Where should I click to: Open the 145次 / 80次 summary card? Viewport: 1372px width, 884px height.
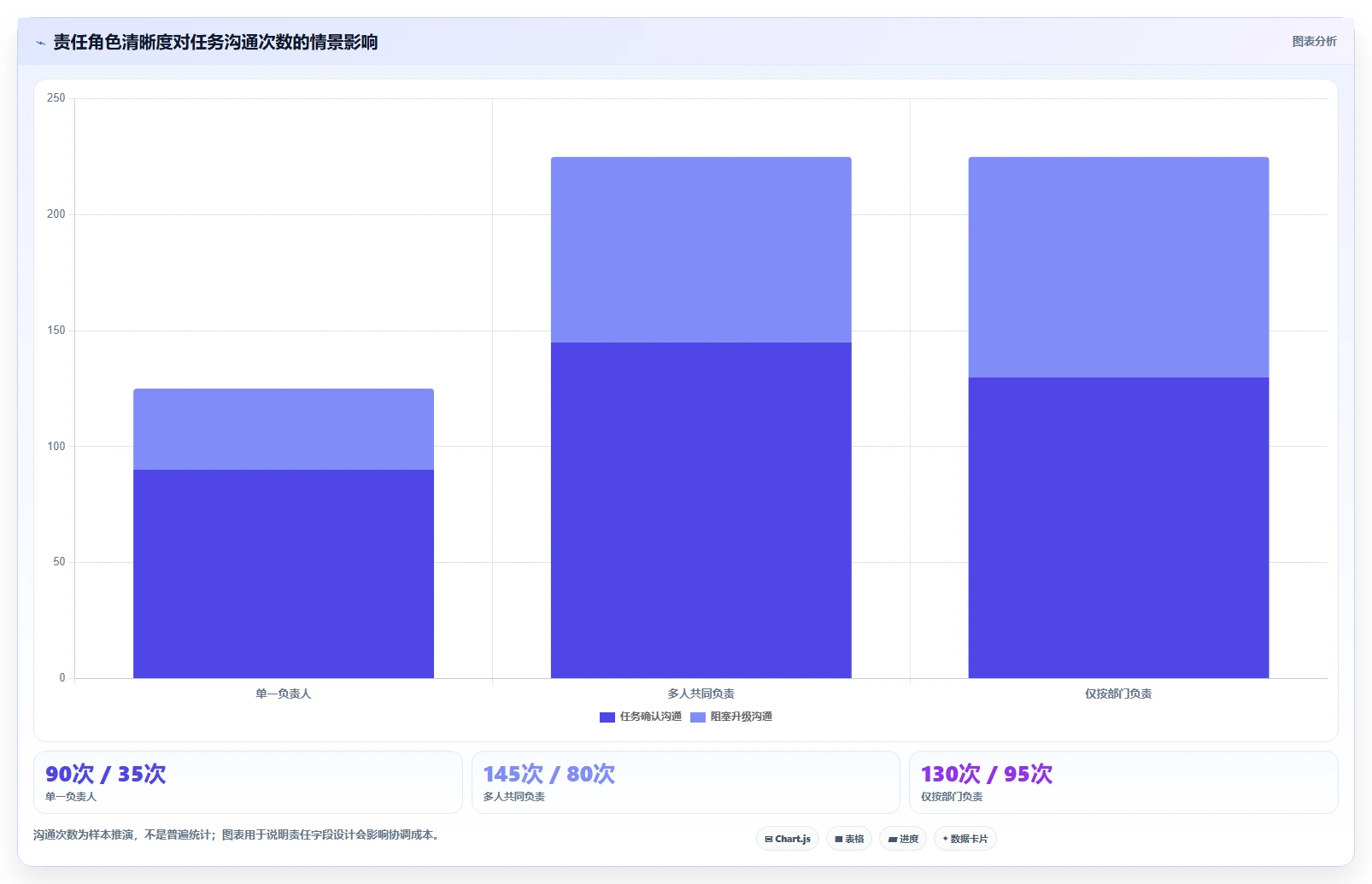pyautogui.click(x=686, y=782)
